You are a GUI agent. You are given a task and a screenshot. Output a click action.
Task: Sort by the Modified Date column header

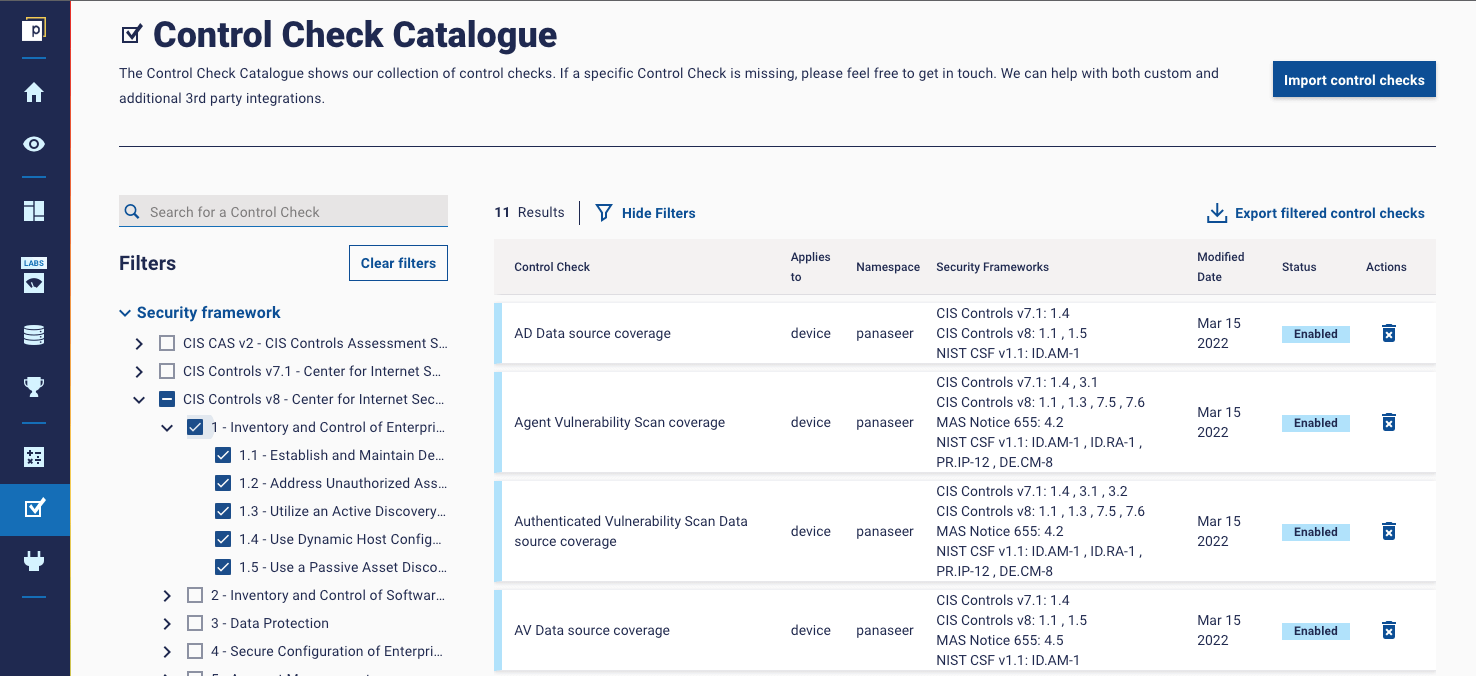tap(1220, 266)
